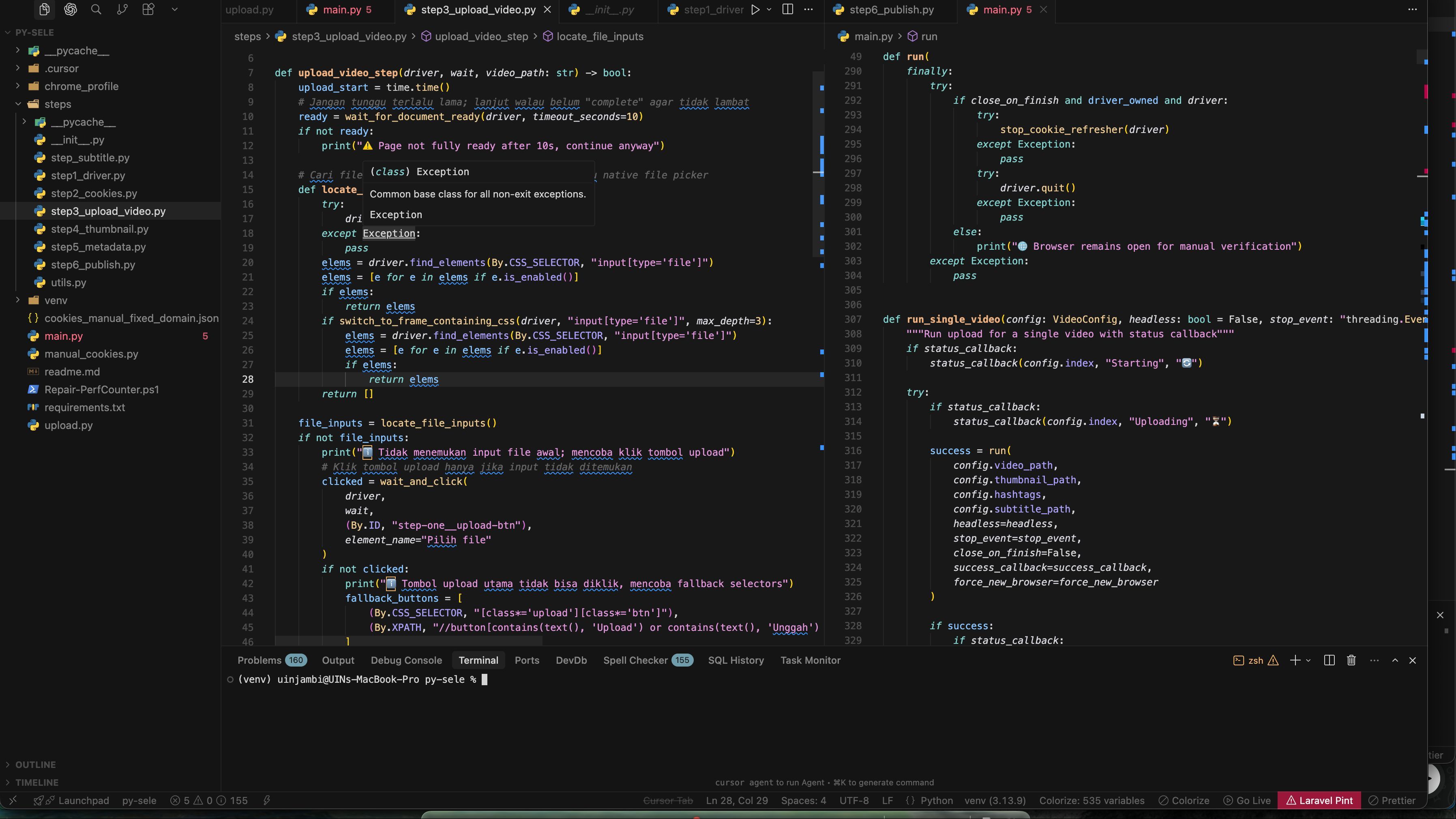Switch to the step6_publish.py editor tab

pyautogui.click(x=891, y=10)
